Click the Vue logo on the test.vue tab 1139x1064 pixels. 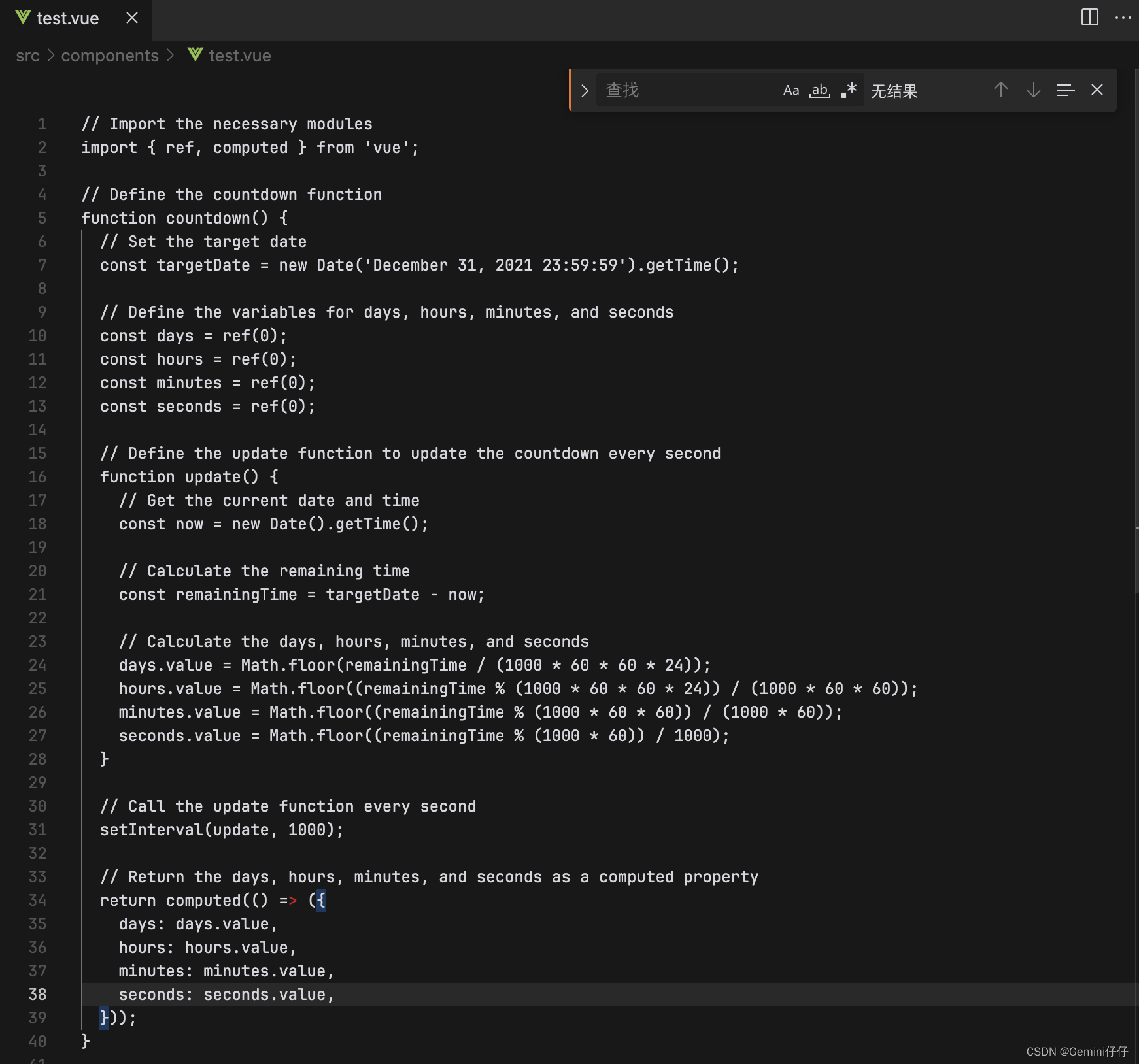click(x=23, y=18)
